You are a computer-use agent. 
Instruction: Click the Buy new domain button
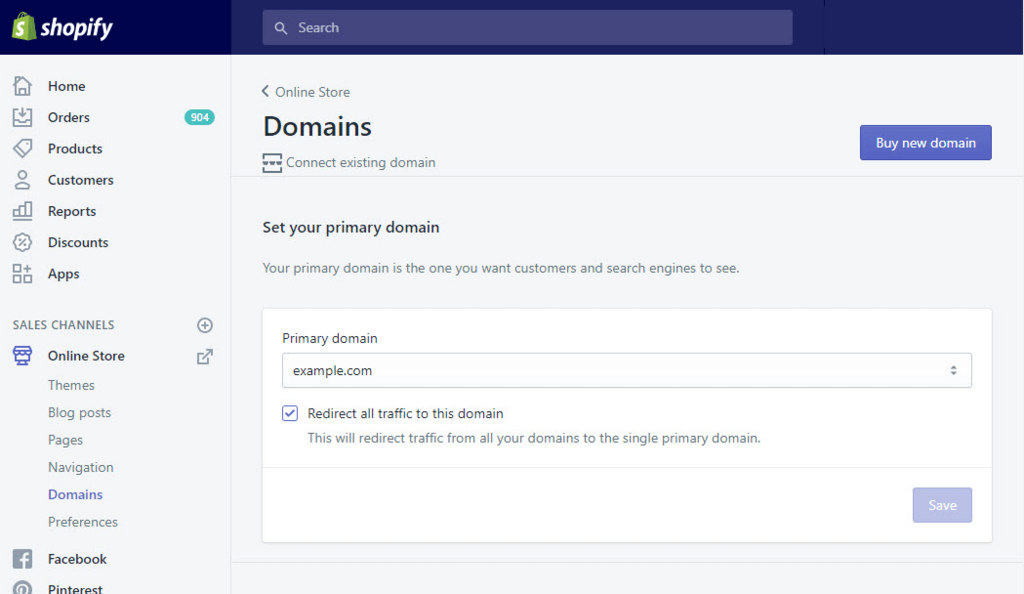(x=925, y=142)
